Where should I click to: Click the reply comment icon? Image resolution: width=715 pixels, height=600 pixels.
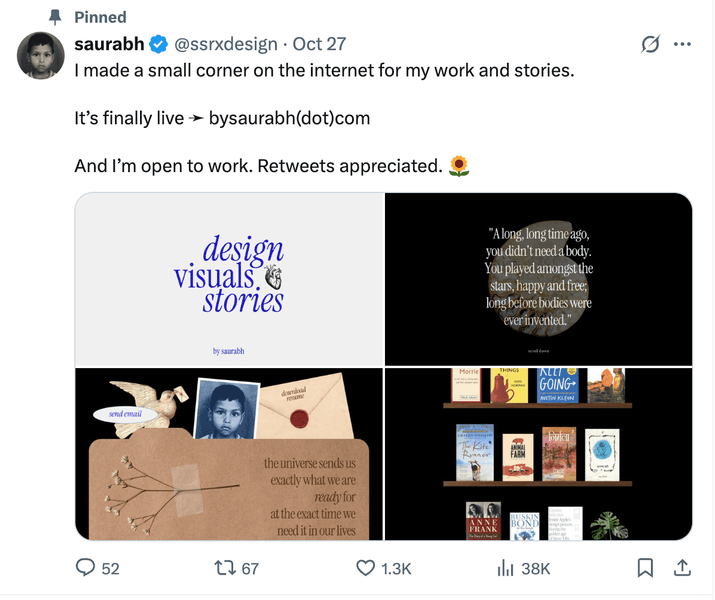(x=87, y=568)
